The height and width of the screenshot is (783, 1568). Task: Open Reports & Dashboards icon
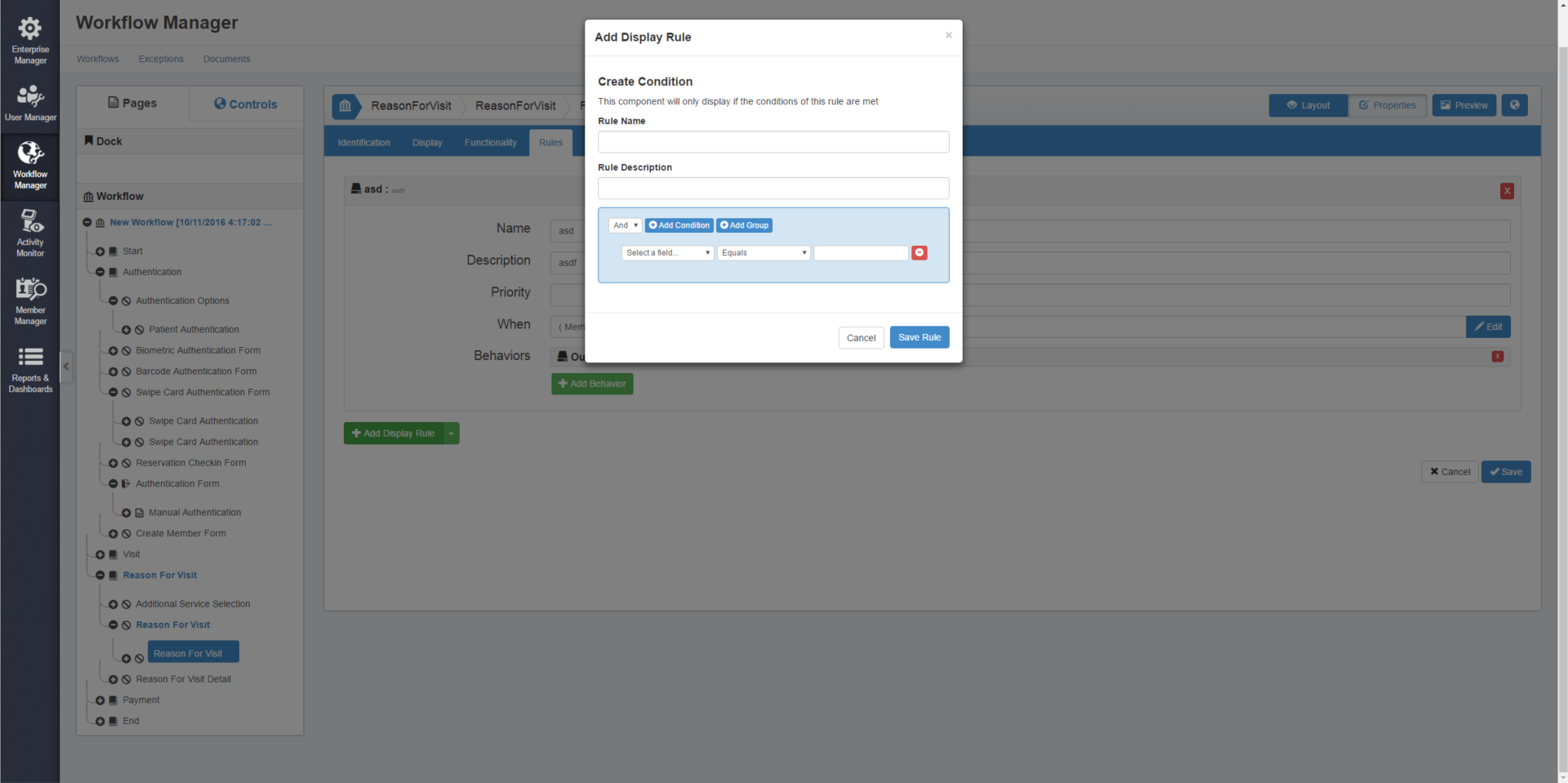pos(30,369)
